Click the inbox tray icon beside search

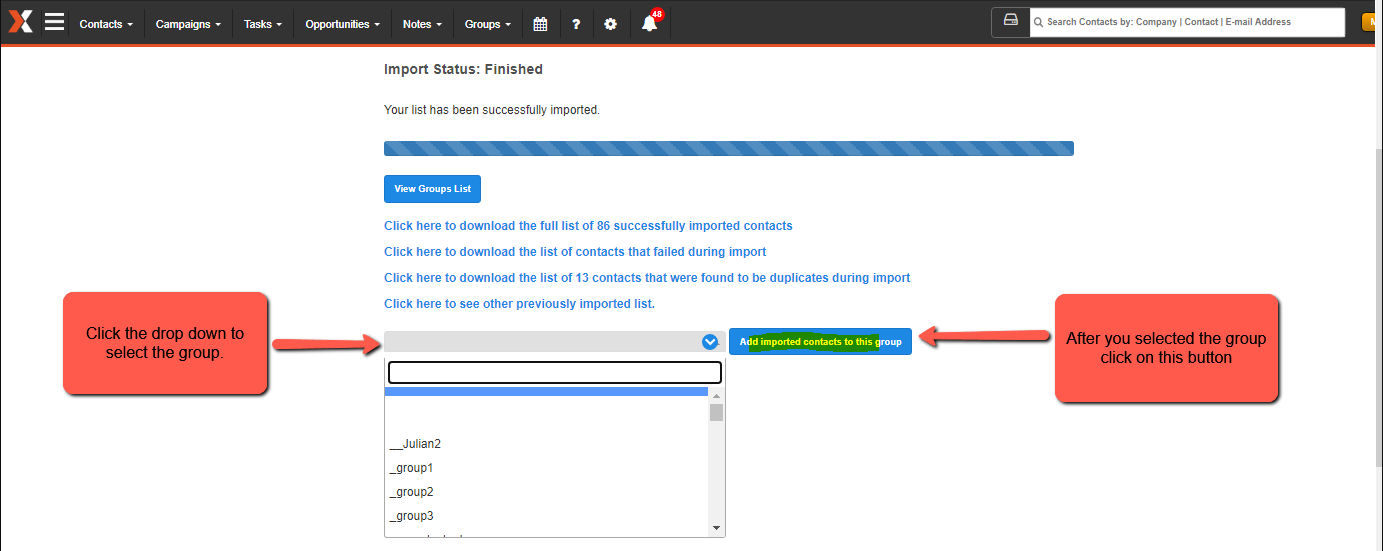[1011, 22]
